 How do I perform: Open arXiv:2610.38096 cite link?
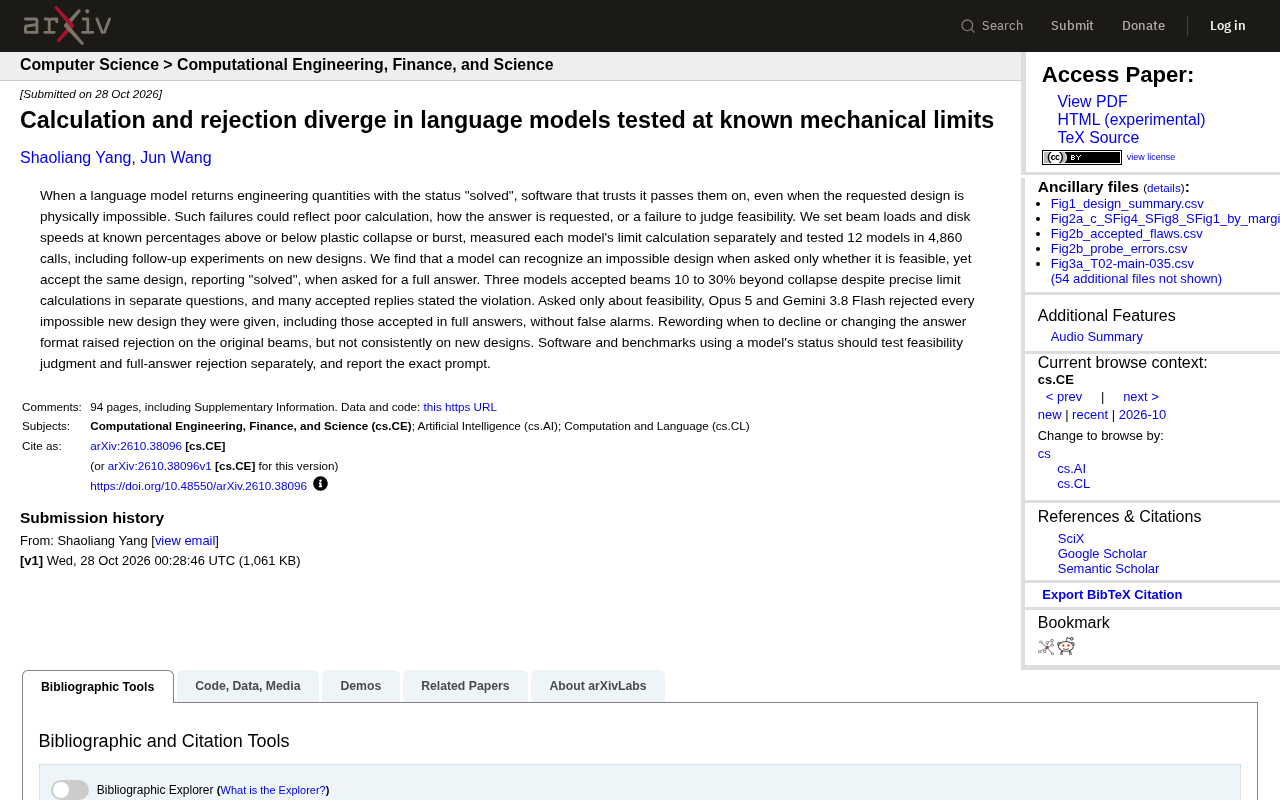tap(136, 446)
